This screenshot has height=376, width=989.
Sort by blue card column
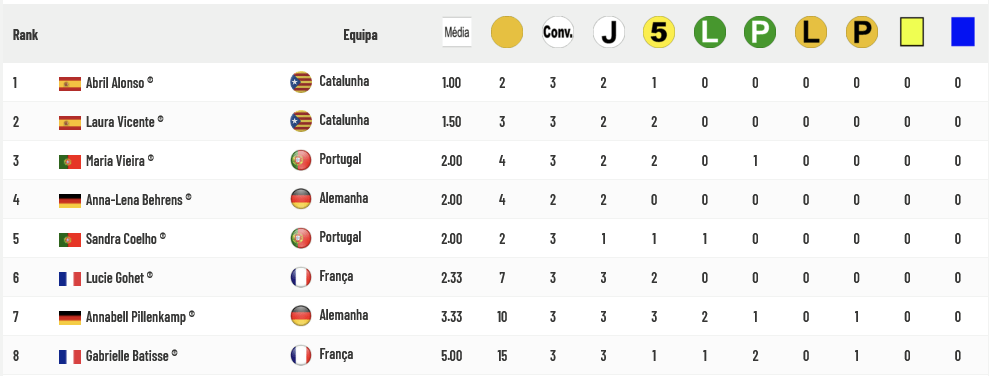click(x=963, y=32)
